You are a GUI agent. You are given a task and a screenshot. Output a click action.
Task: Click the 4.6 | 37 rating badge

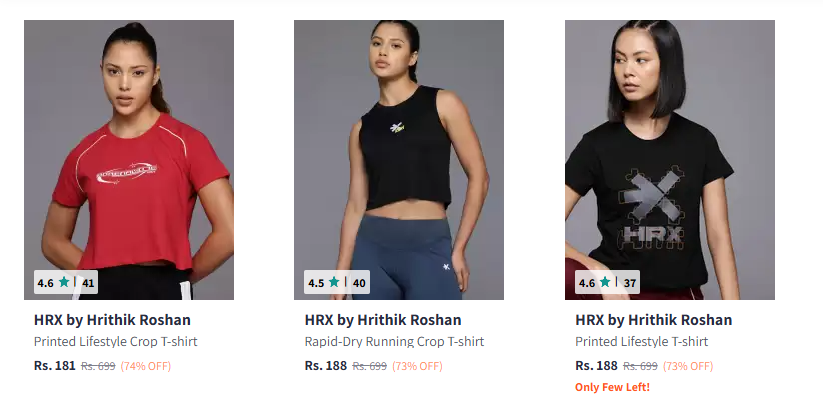607,282
